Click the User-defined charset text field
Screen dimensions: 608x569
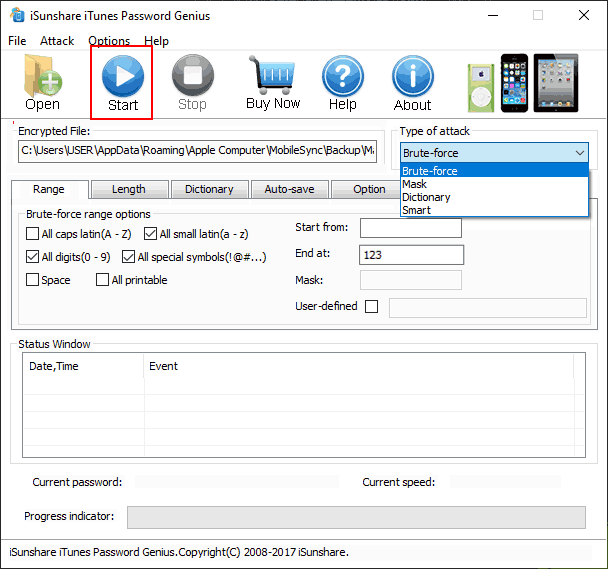[x=488, y=308]
